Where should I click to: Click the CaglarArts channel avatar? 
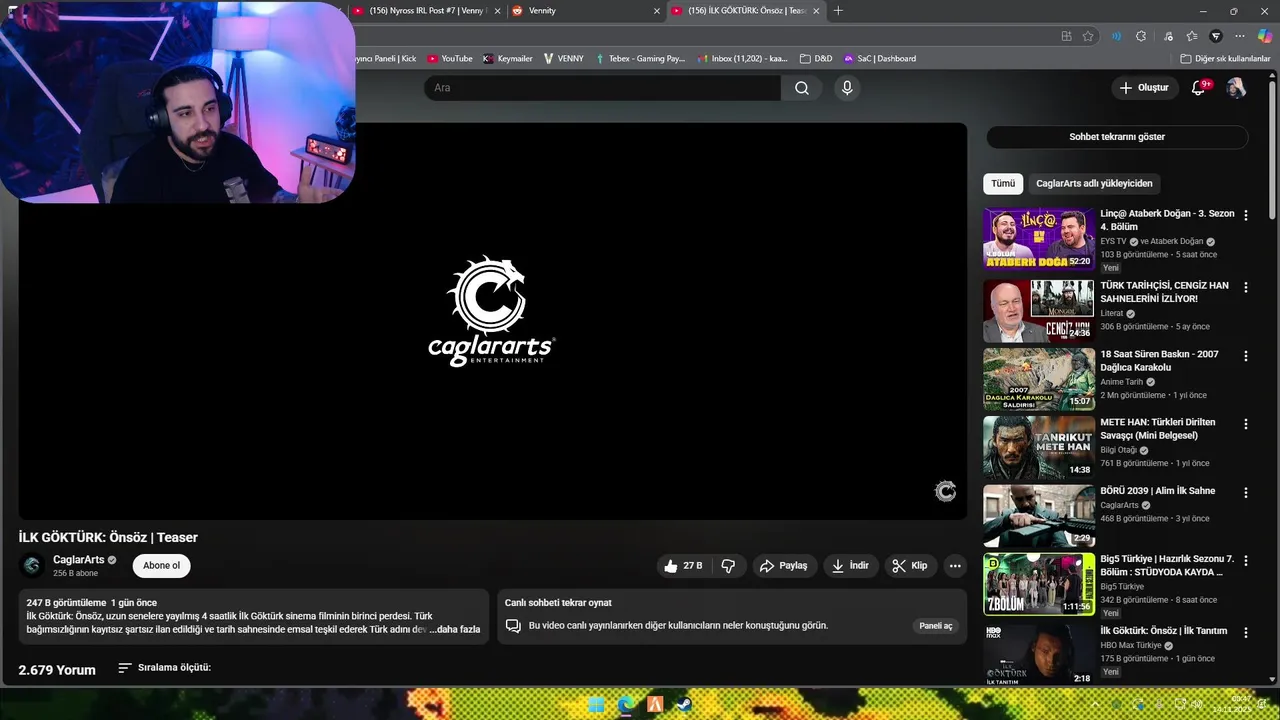pyautogui.click(x=32, y=566)
